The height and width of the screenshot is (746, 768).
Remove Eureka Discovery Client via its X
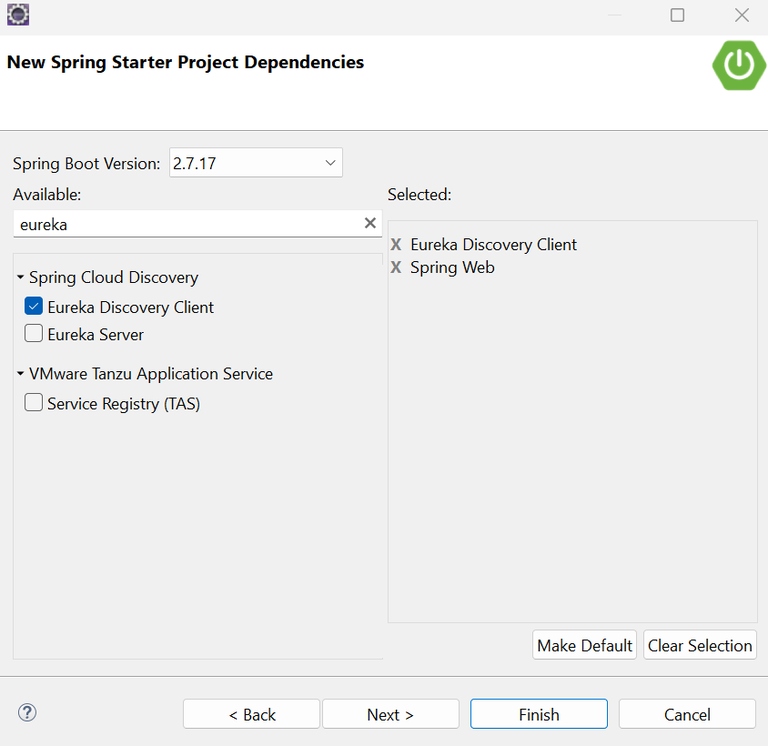click(396, 244)
